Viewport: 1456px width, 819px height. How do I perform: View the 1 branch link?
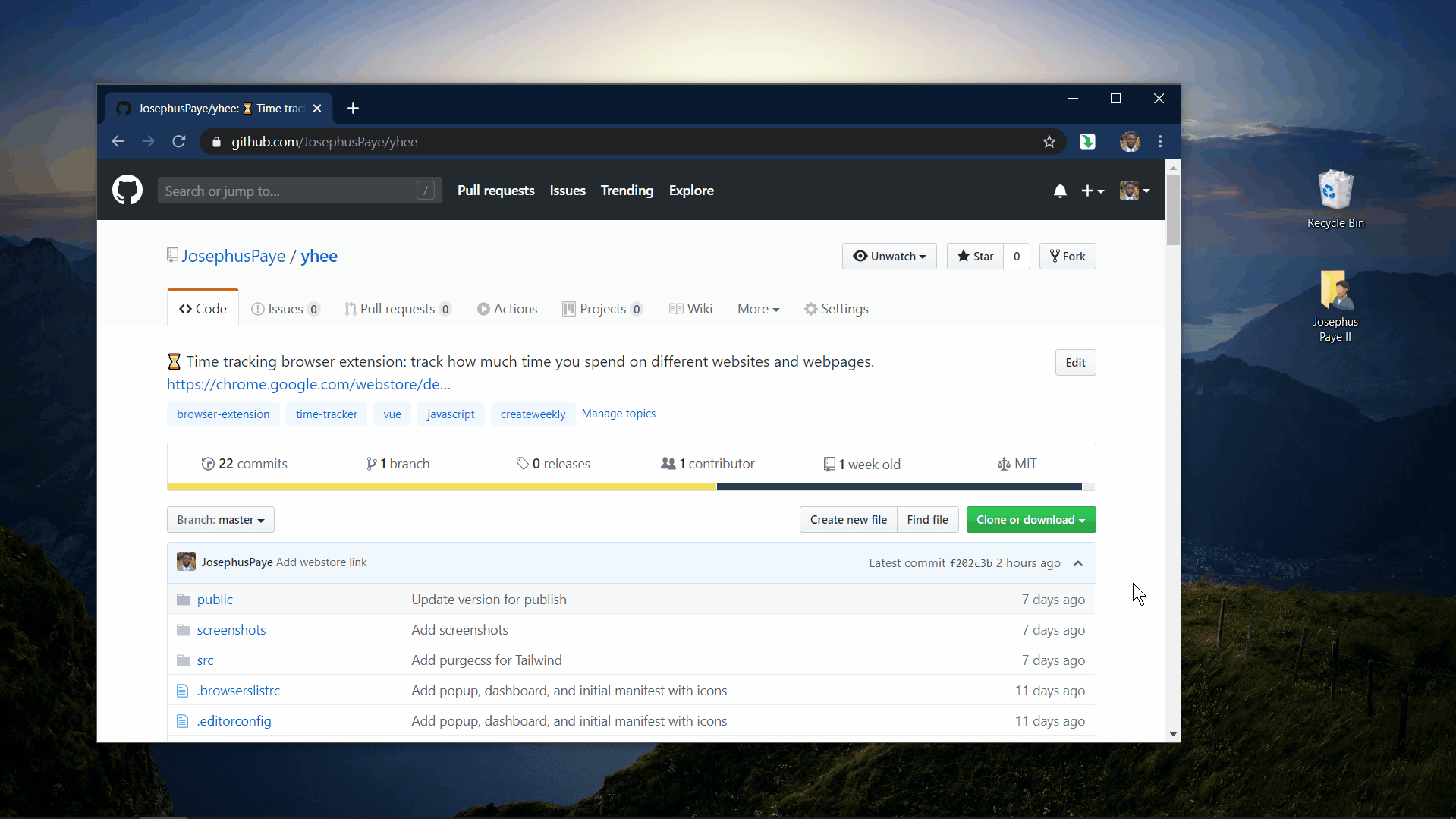click(x=398, y=464)
